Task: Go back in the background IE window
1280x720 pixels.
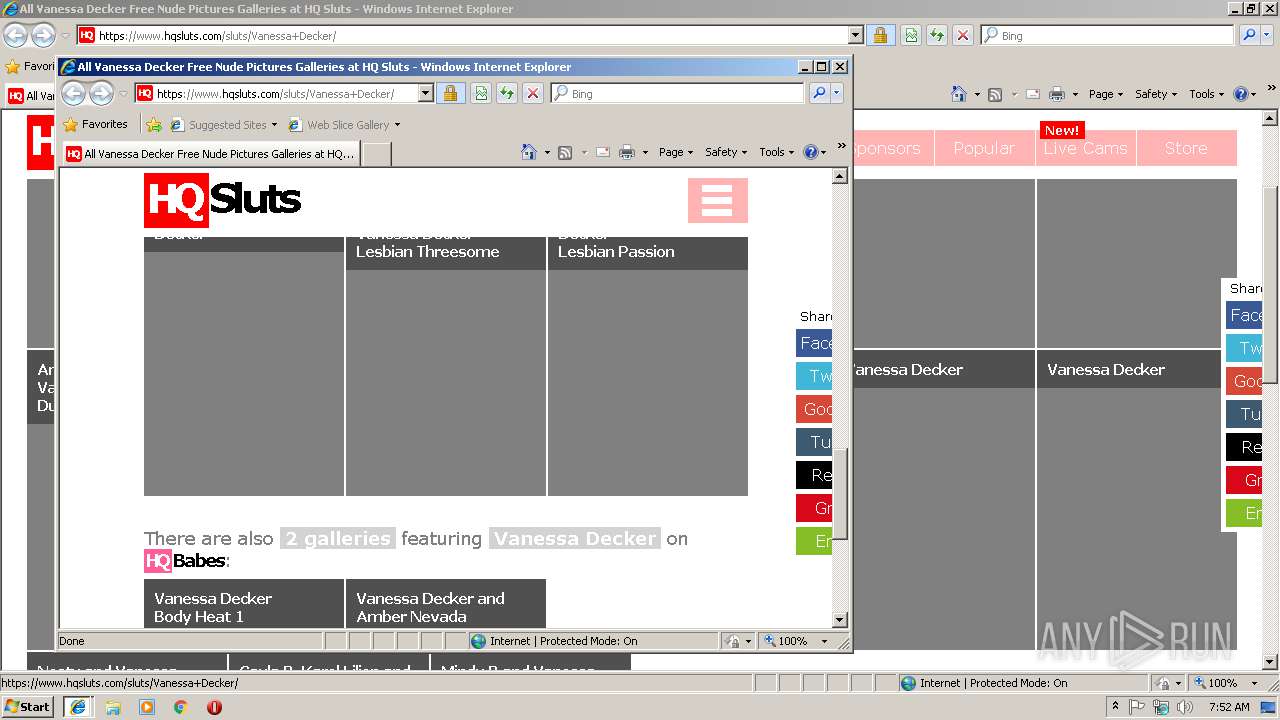Action: coord(15,35)
